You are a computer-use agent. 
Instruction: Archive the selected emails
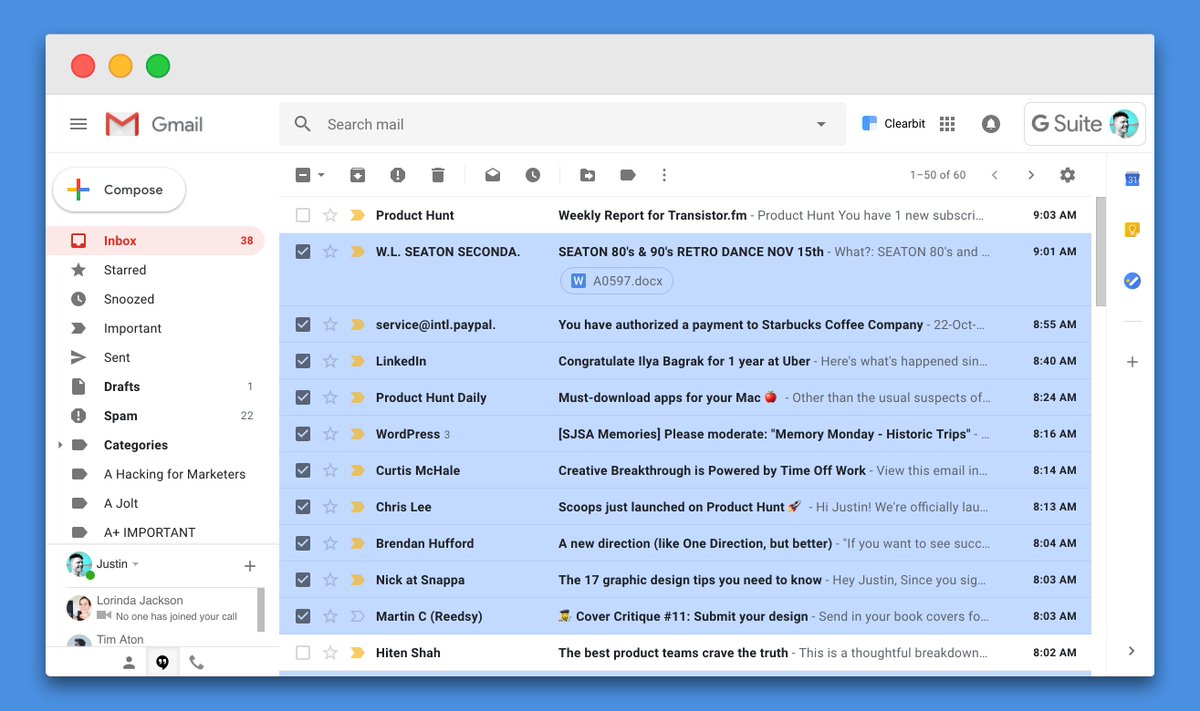pos(358,175)
